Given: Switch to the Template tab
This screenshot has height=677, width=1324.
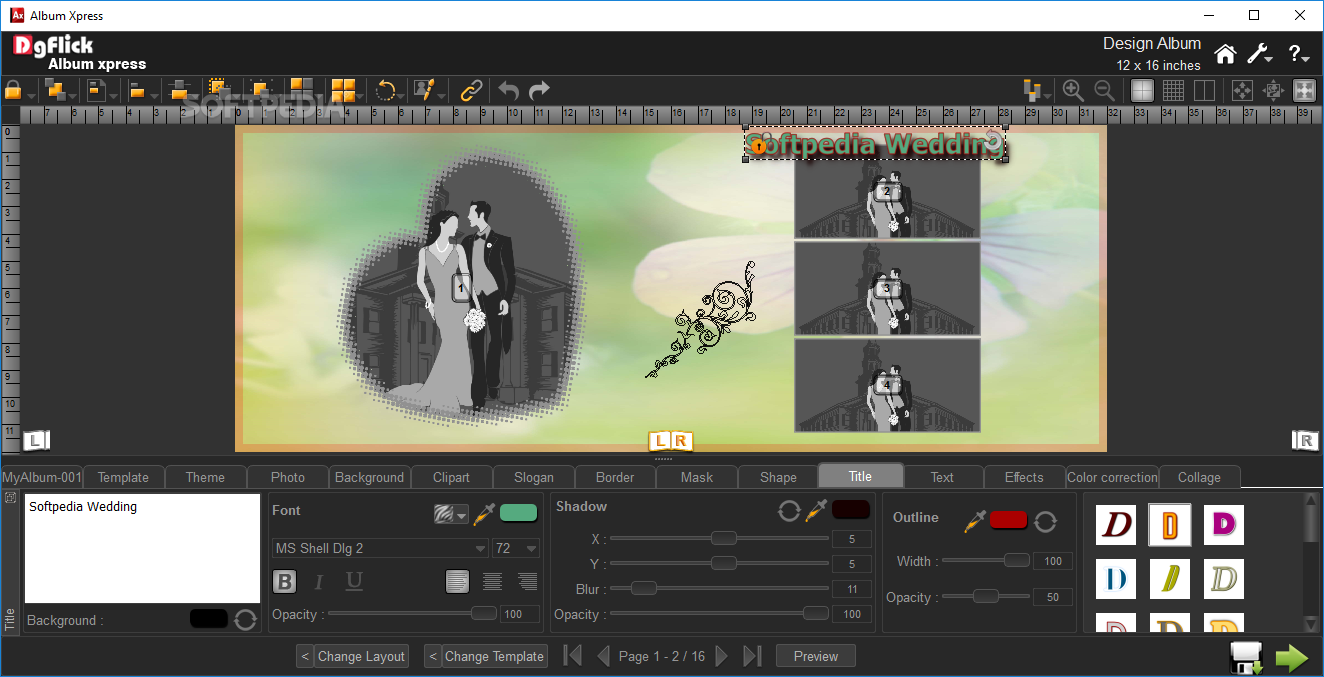Looking at the screenshot, I should (123, 477).
